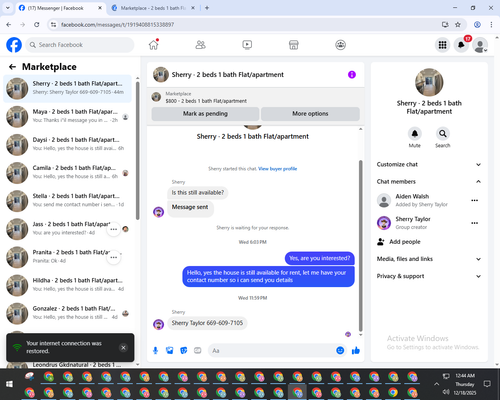Open taskbar notification center icon
Viewport: 500px width, 400px height.
[x=487, y=384]
